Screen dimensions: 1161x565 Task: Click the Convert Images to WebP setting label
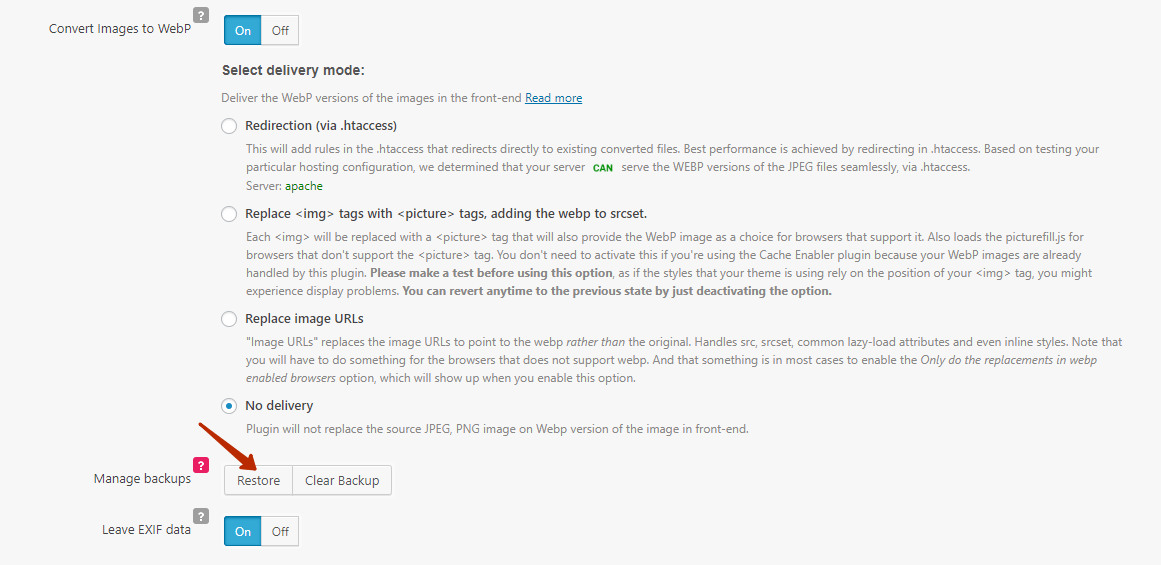pyautogui.click(x=115, y=28)
